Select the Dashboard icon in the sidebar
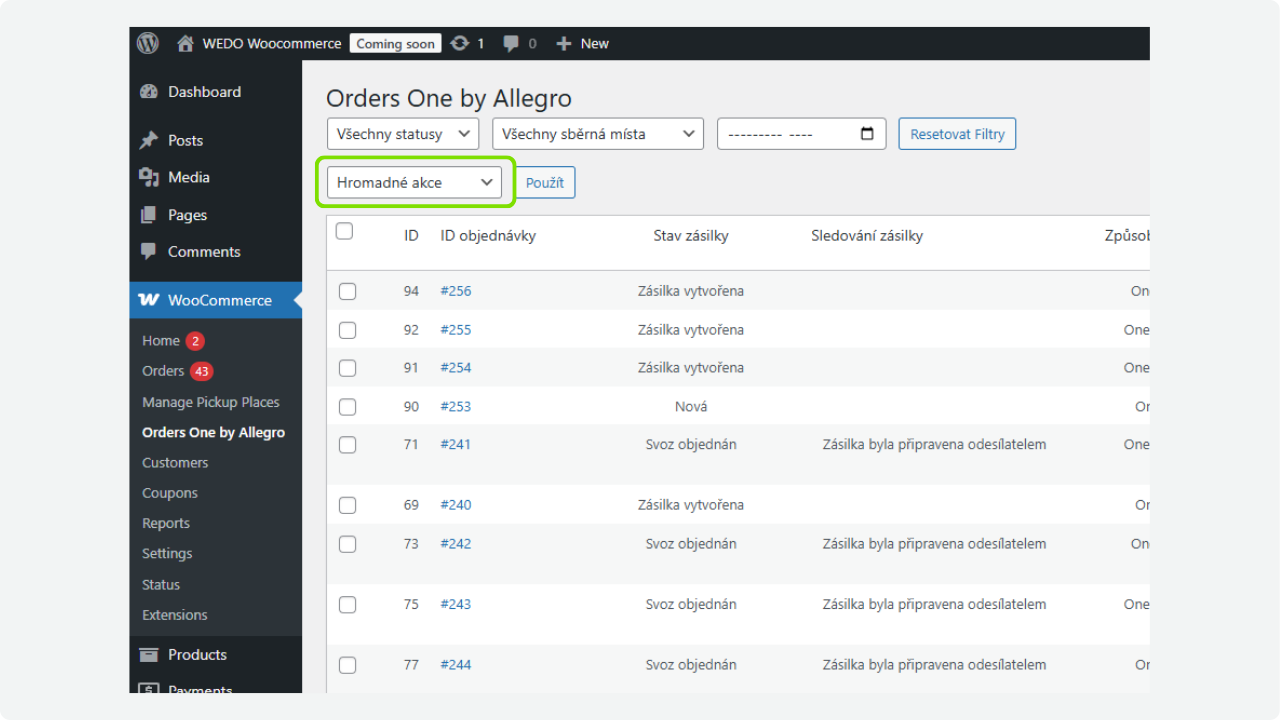Screen dimensions: 1280x720 (148, 91)
